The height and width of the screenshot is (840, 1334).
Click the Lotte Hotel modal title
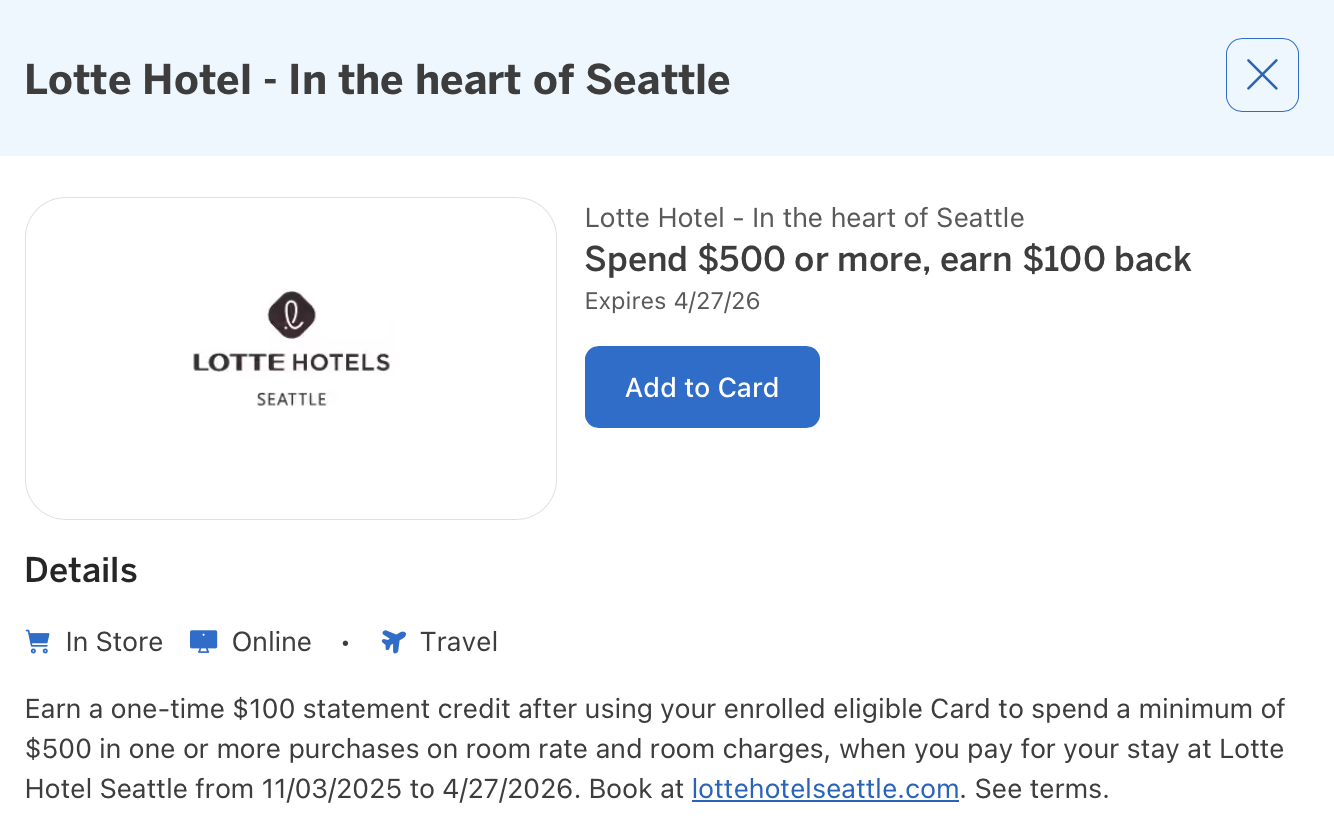[x=378, y=79]
